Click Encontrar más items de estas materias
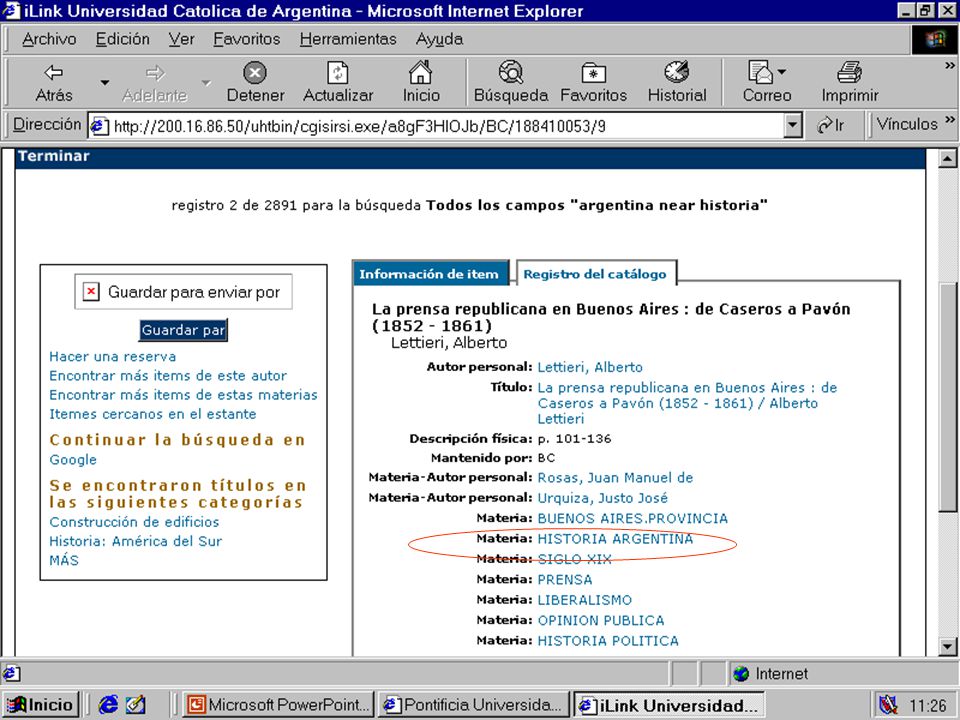This screenshot has width=960, height=720. (184, 395)
